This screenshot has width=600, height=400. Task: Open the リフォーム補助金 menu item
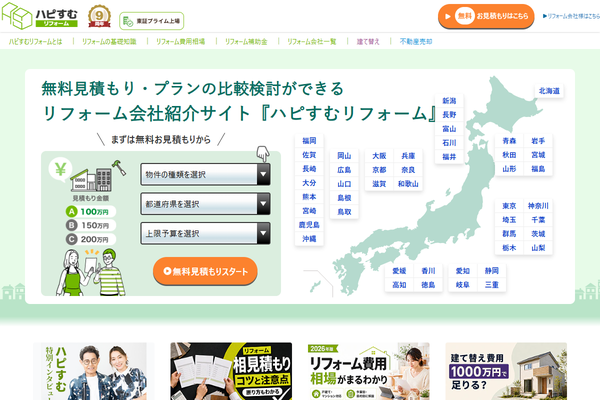(246, 41)
